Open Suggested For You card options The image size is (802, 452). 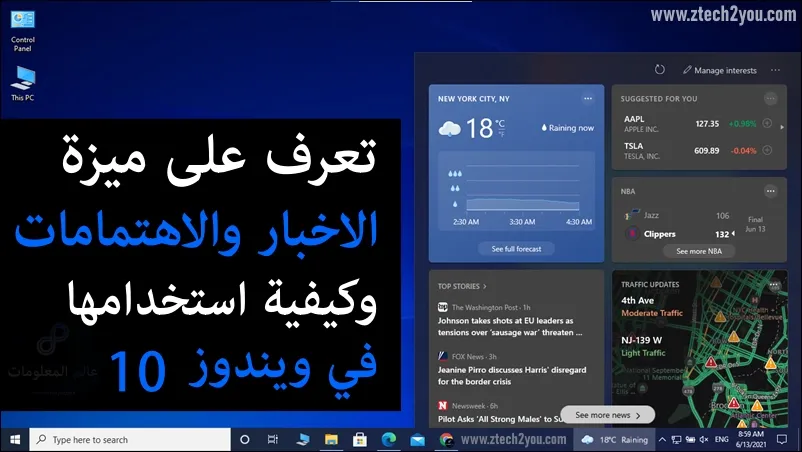770,99
